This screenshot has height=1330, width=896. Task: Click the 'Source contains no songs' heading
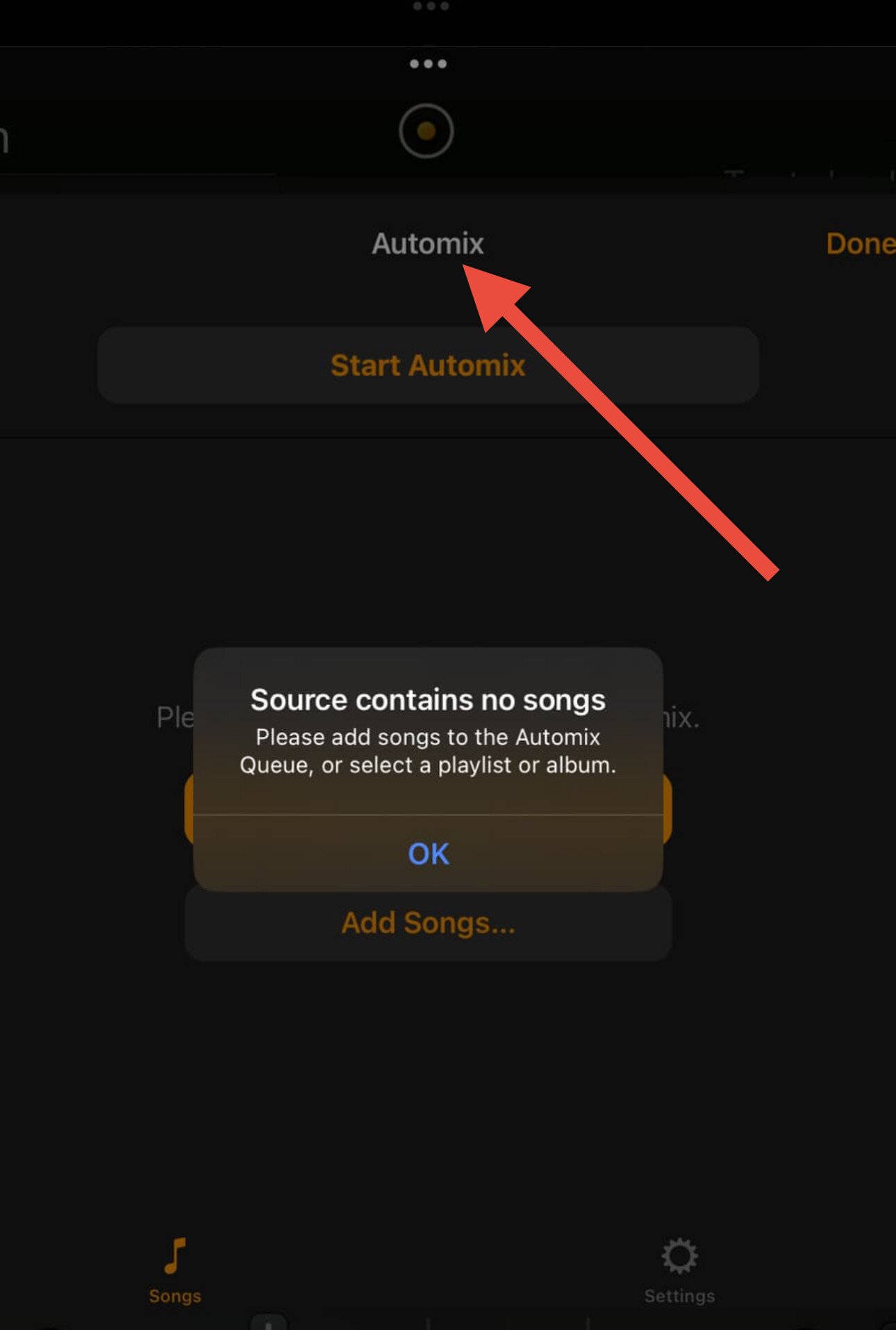(x=428, y=700)
